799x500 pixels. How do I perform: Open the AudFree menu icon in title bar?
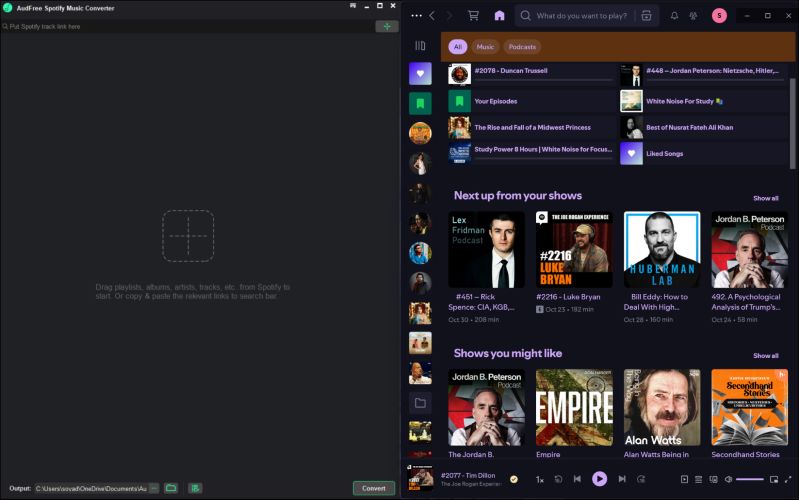(353, 6)
